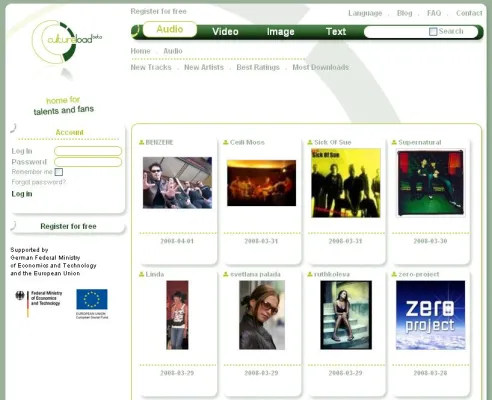The width and height of the screenshot is (492, 400).
Task: Open the New Tracks submenu
Action: [x=151, y=67]
